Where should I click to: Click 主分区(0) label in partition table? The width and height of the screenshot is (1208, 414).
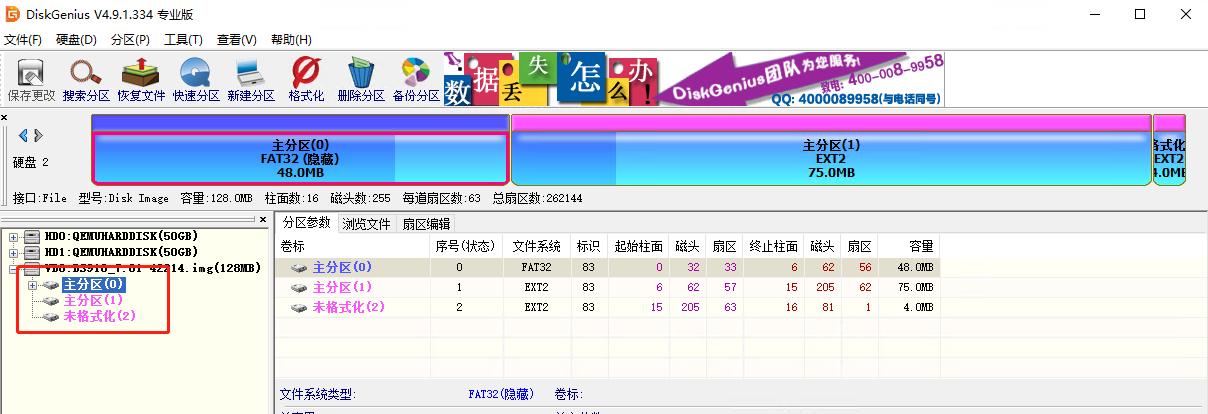[342, 268]
